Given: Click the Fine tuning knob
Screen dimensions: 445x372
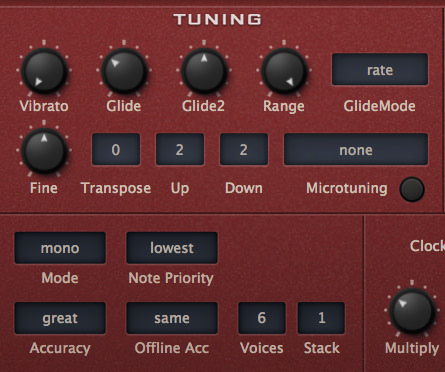Looking at the screenshot, I should coord(44,150).
